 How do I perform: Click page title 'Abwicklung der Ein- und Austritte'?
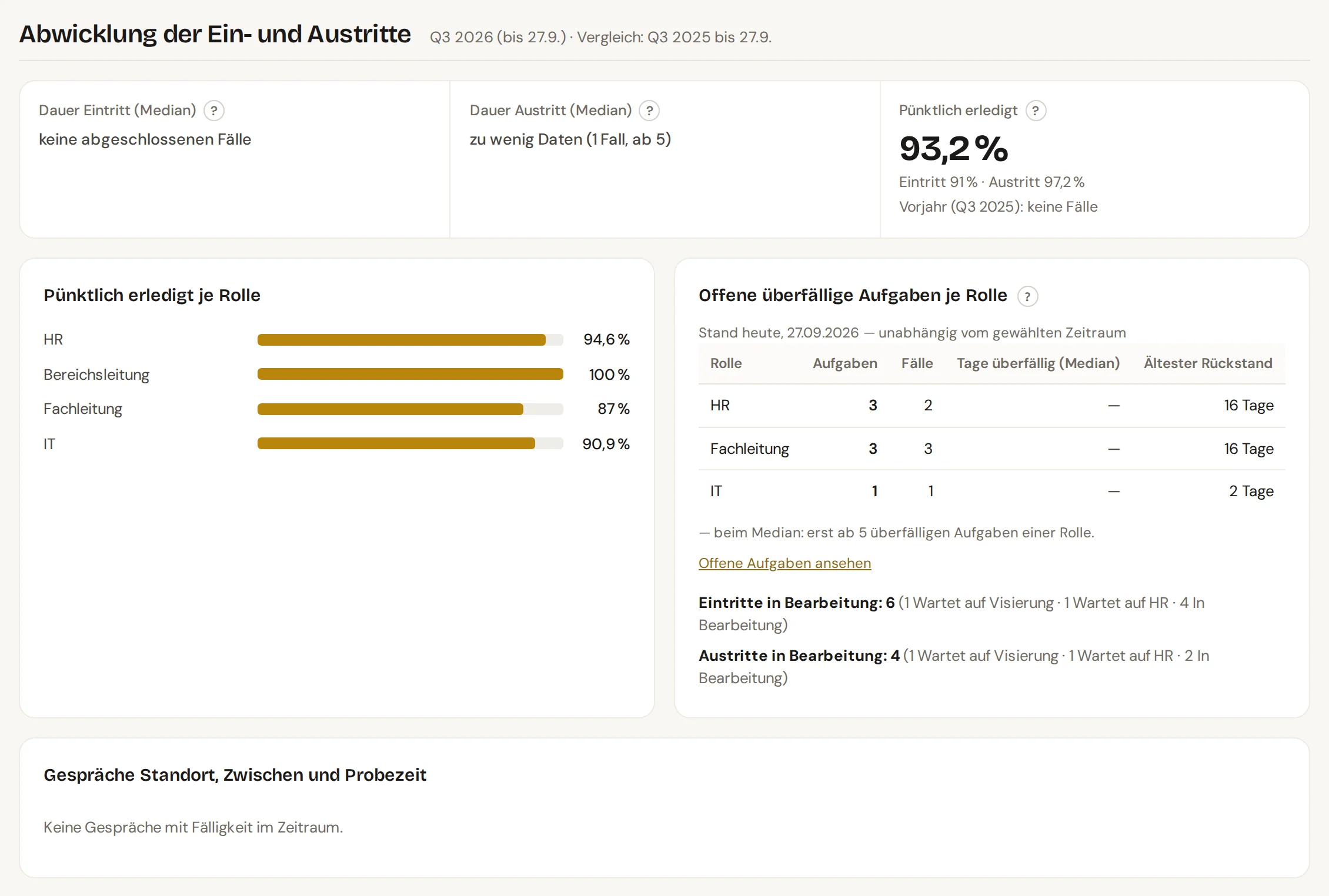click(x=215, y=34)
